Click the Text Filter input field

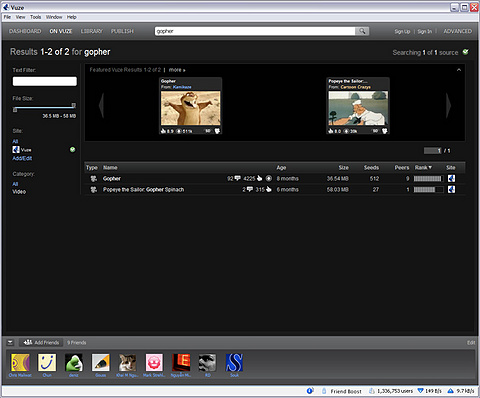pos(45,81)
